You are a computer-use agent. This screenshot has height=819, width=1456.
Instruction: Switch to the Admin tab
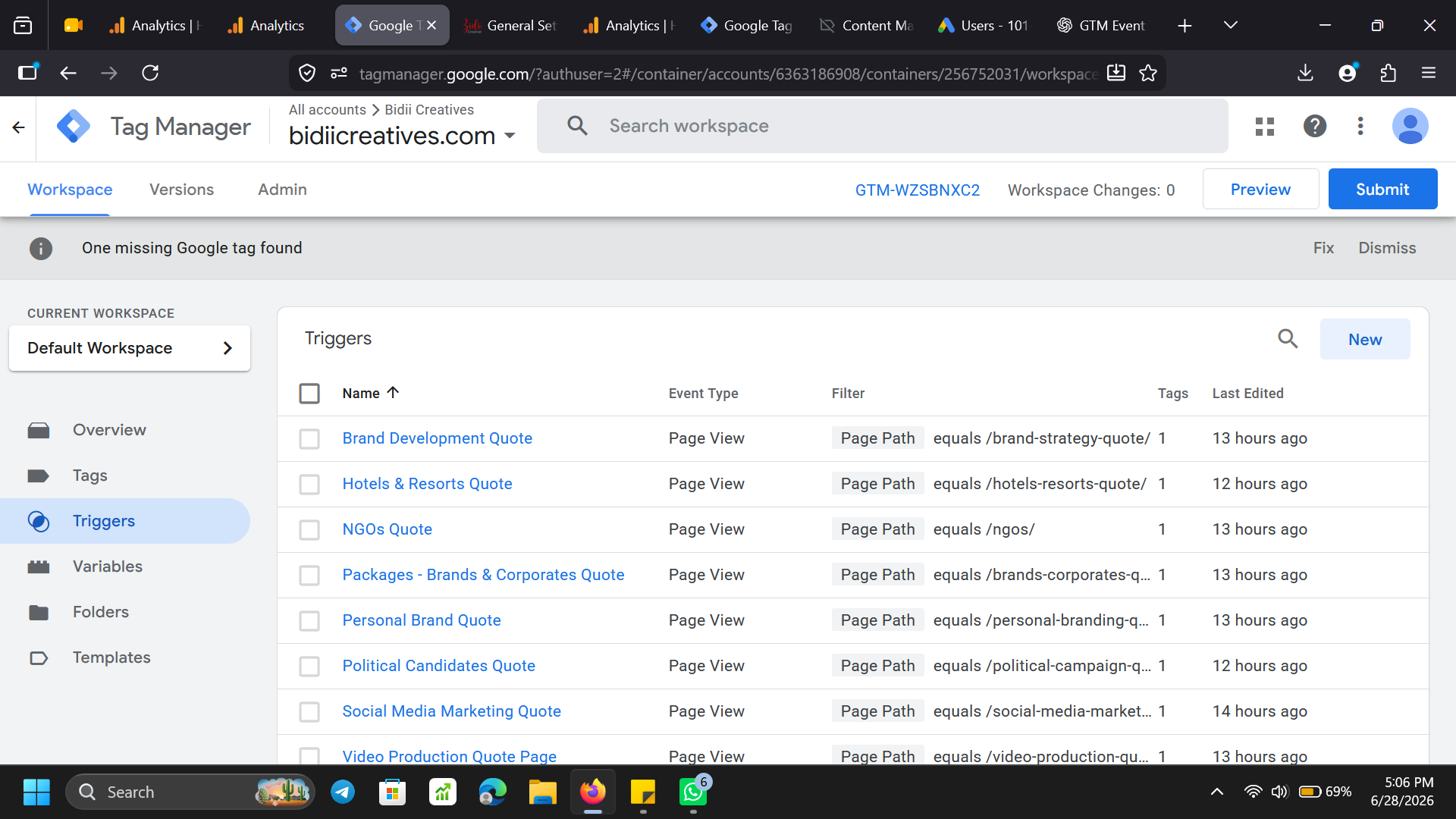[x=282, y=190]
